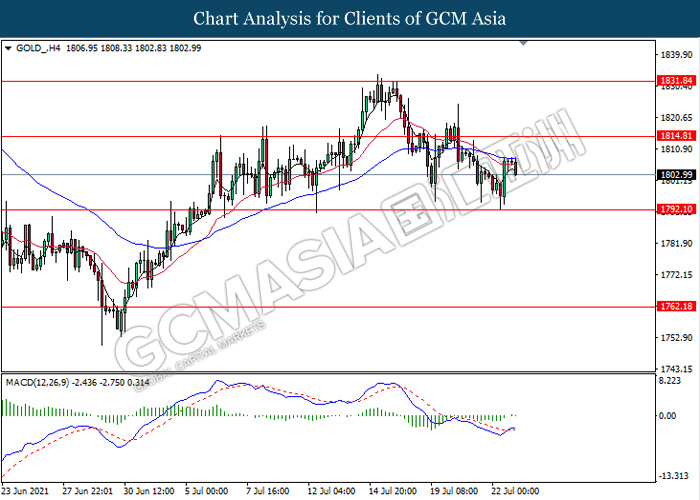700x500 pixels.
Task: Click the 1752.90 price axis value
Action: coord(676,338)
